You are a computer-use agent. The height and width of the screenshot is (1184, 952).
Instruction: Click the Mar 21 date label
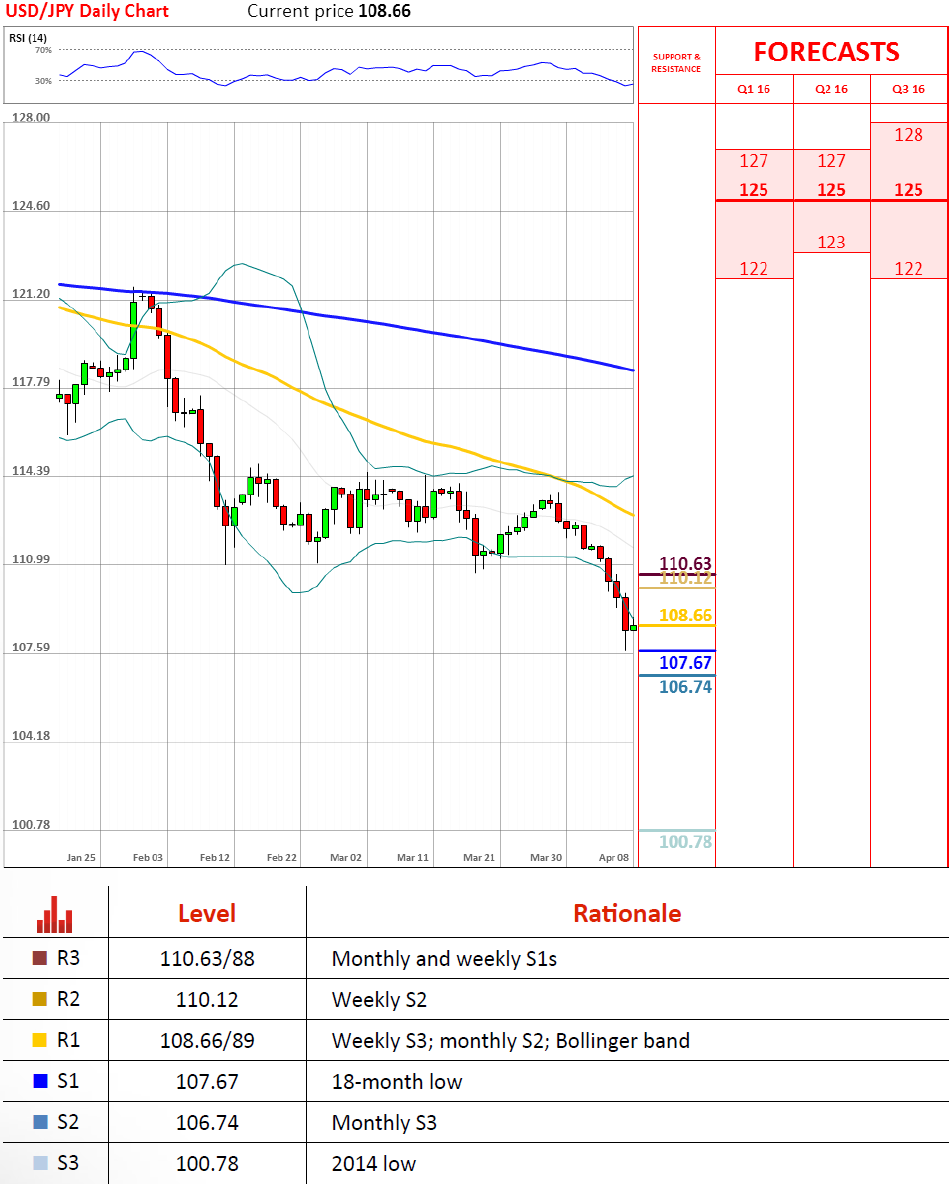pos(479,858)
